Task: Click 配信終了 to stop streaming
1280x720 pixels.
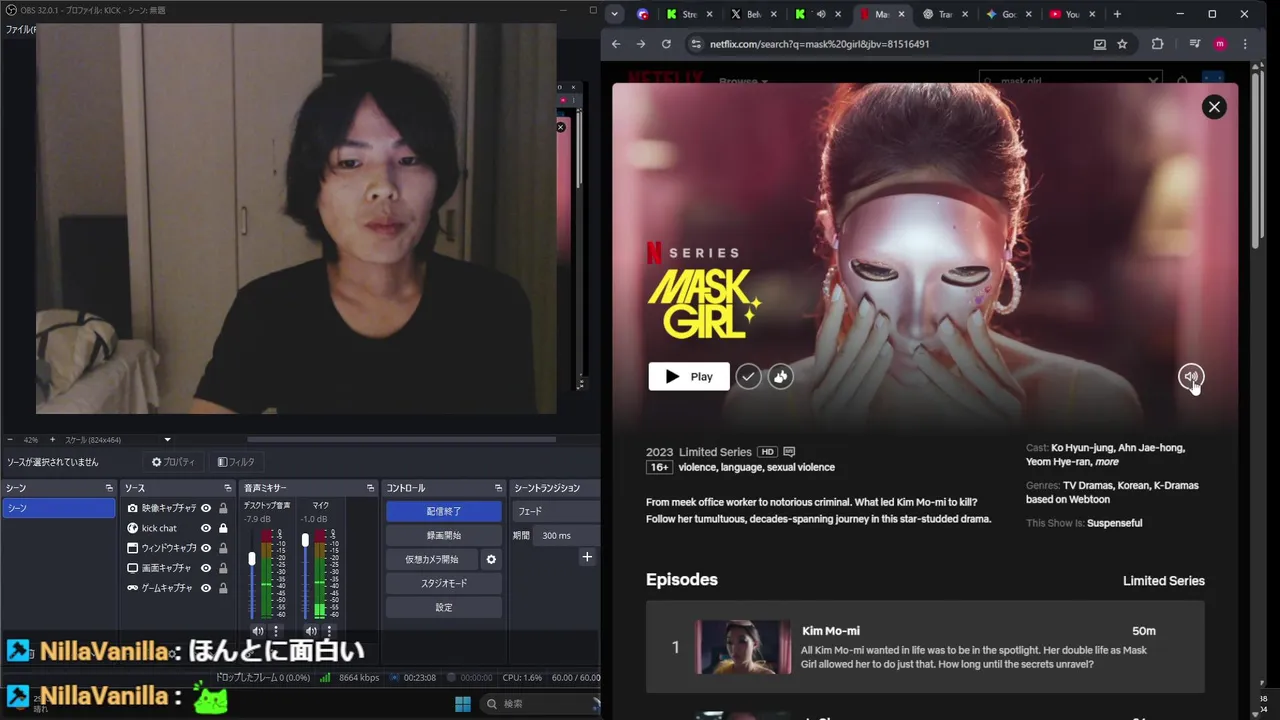Action: click(444, 511)
